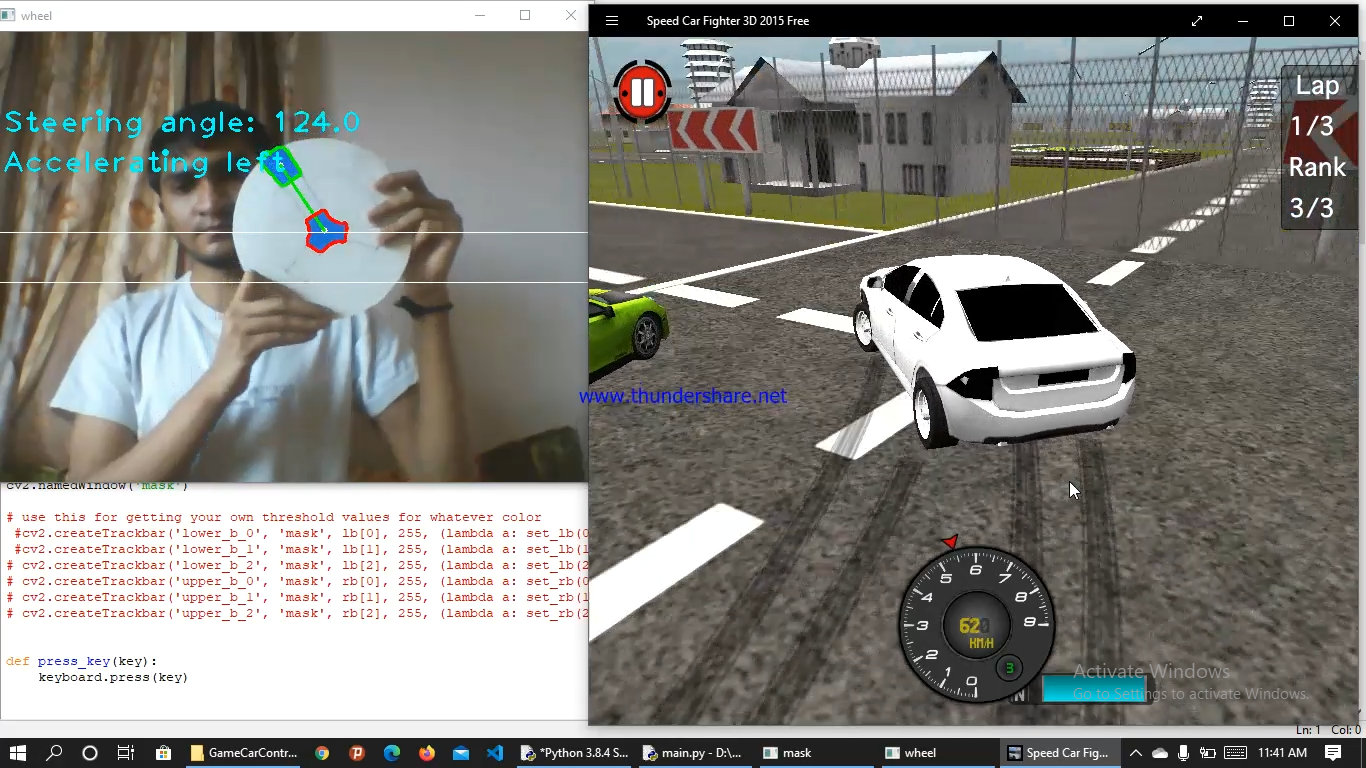1366x768 pixels.
Task: Open Windows Search from the taskbar
Action: 54,753
